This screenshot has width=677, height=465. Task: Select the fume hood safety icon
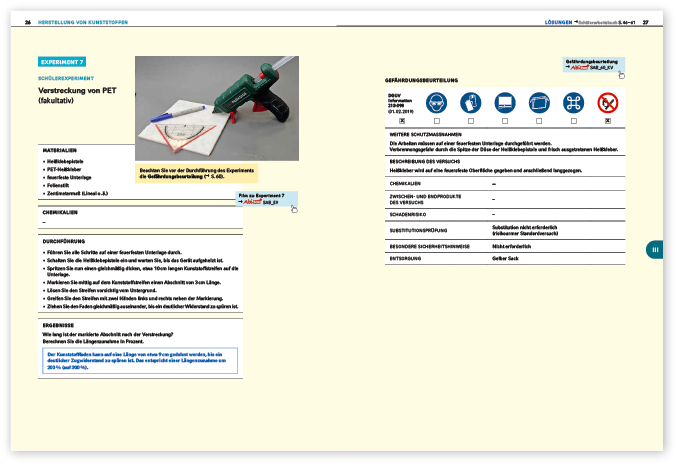[503, 102]
